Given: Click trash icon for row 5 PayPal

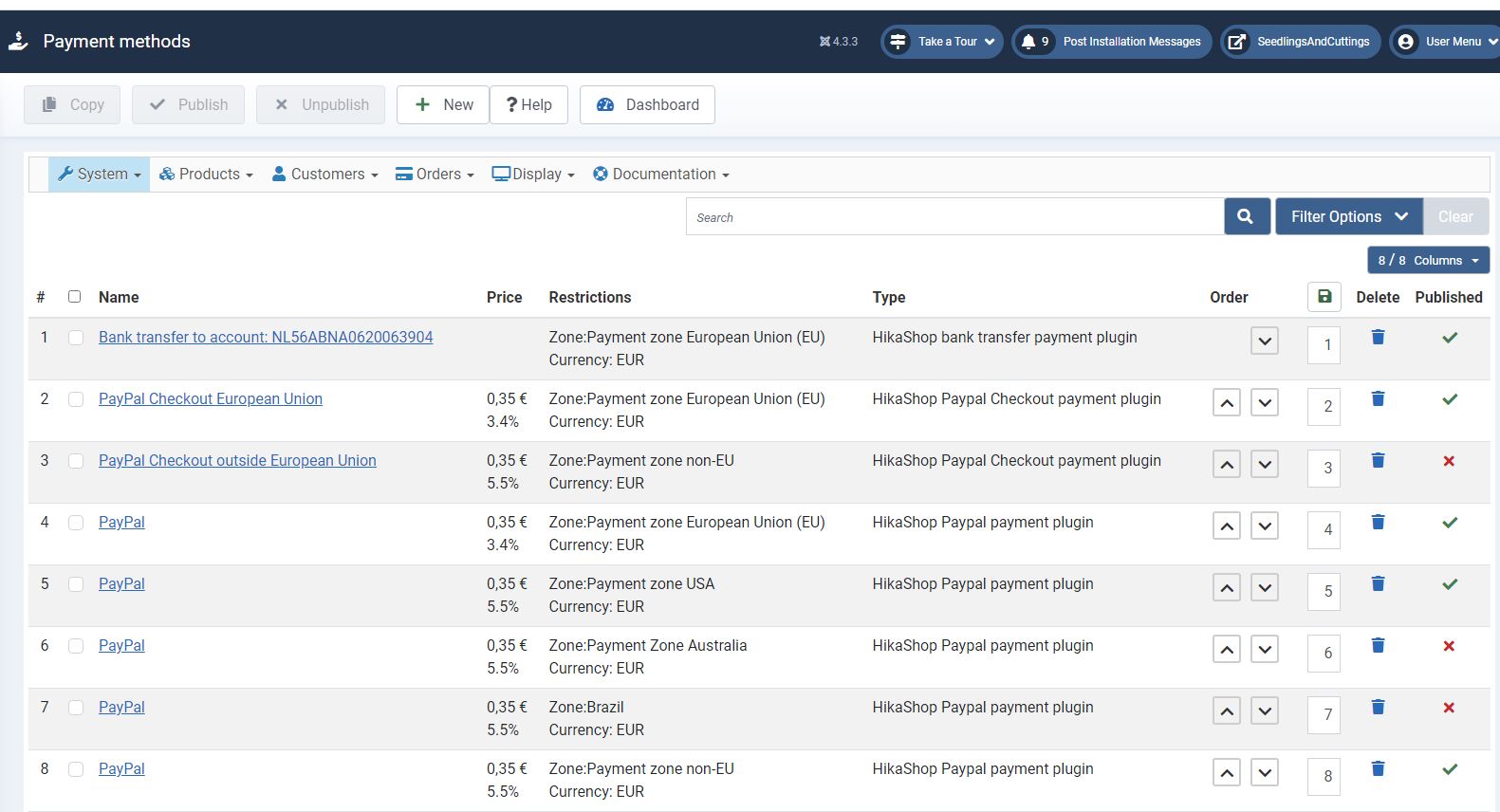Looking at the screenshot, I should 1378,583.
